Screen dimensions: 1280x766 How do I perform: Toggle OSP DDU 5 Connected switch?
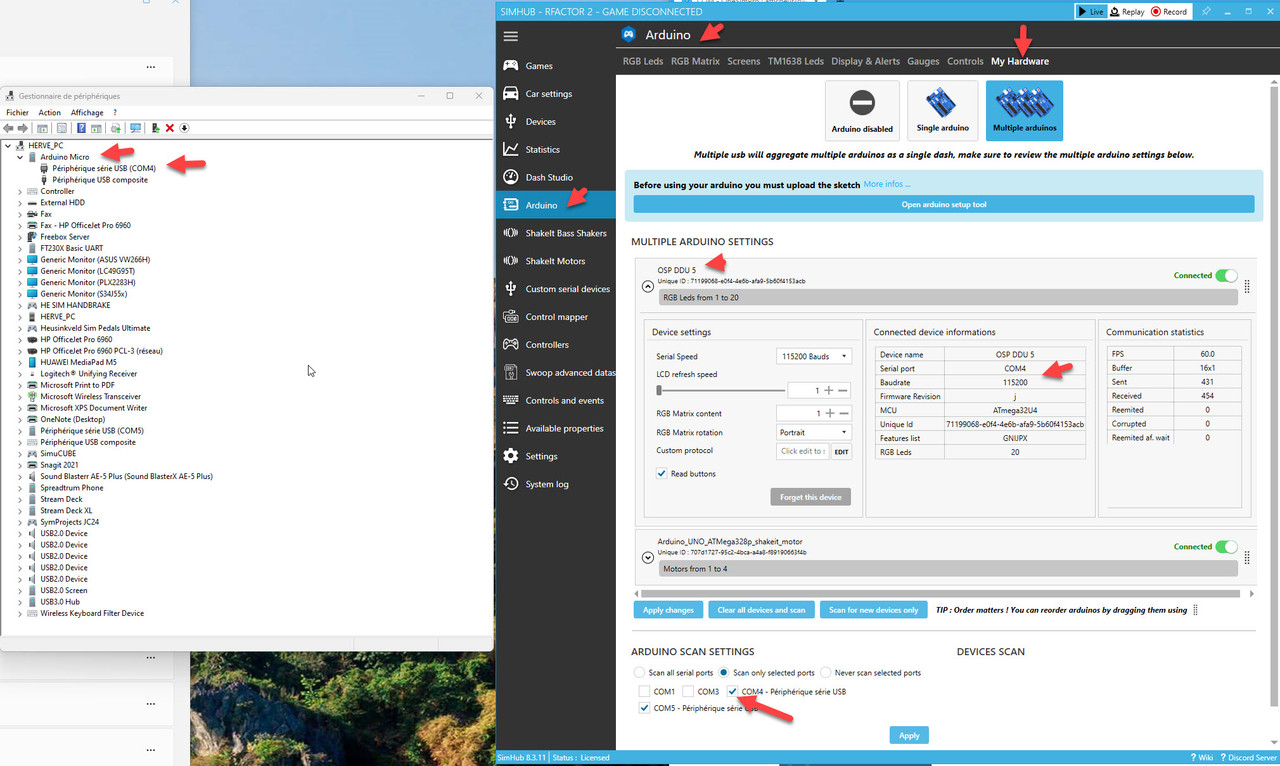pyautogui.click(x=1226, y=276)
